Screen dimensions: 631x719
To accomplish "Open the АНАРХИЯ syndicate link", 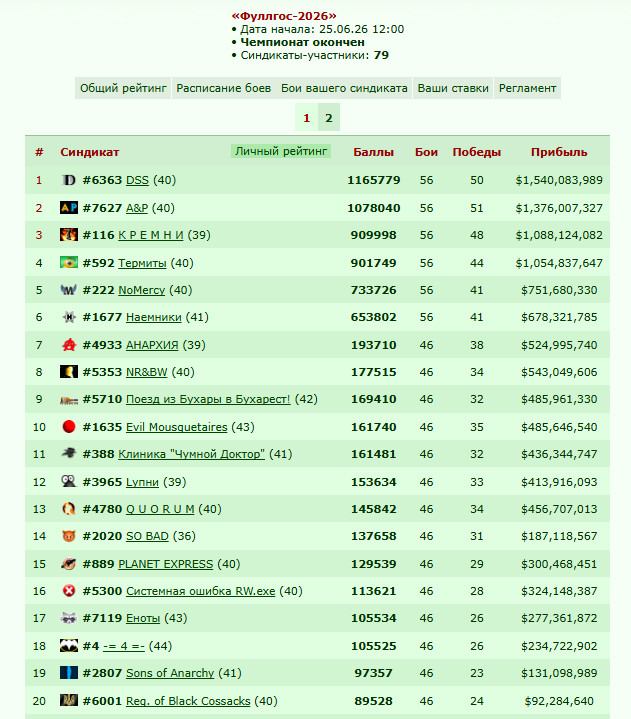I will click(x=152, y=345).
